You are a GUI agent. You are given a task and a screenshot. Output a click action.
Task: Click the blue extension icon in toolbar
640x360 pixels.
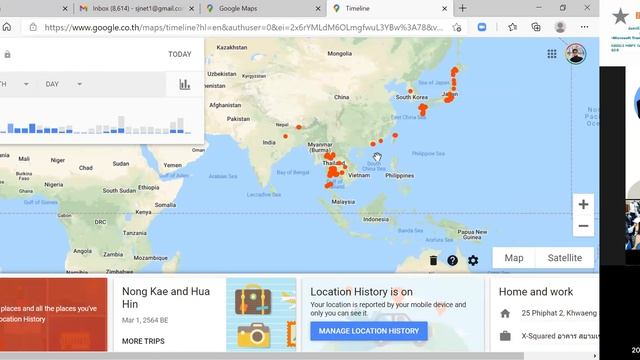(482, 27)
